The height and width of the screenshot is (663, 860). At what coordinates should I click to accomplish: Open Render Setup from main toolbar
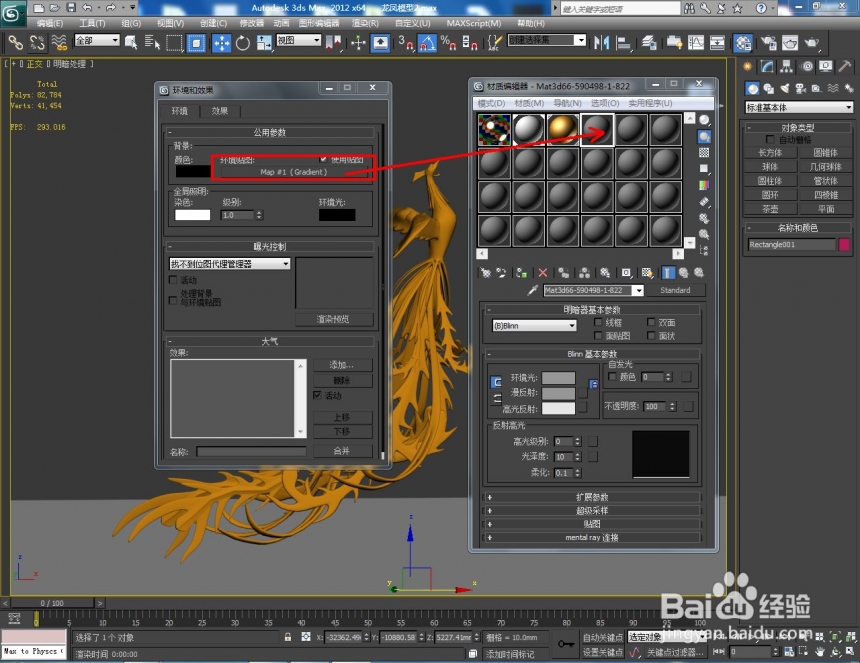(769, 42)
